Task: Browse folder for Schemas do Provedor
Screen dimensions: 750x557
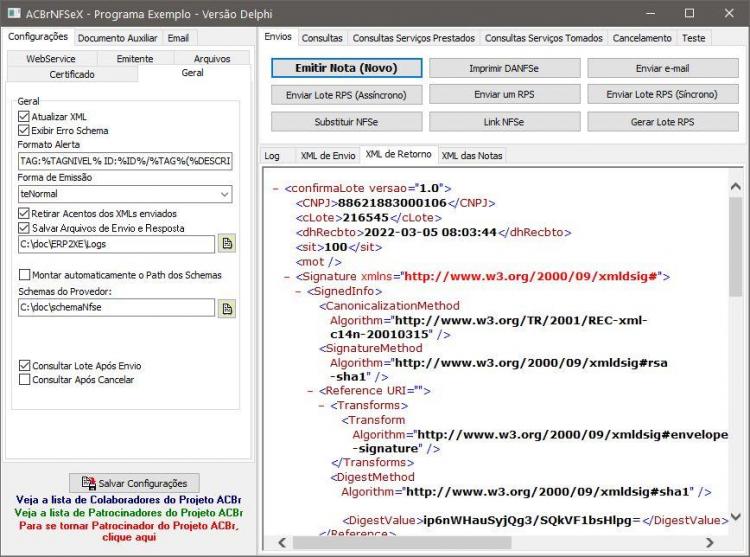Action: 227,309
